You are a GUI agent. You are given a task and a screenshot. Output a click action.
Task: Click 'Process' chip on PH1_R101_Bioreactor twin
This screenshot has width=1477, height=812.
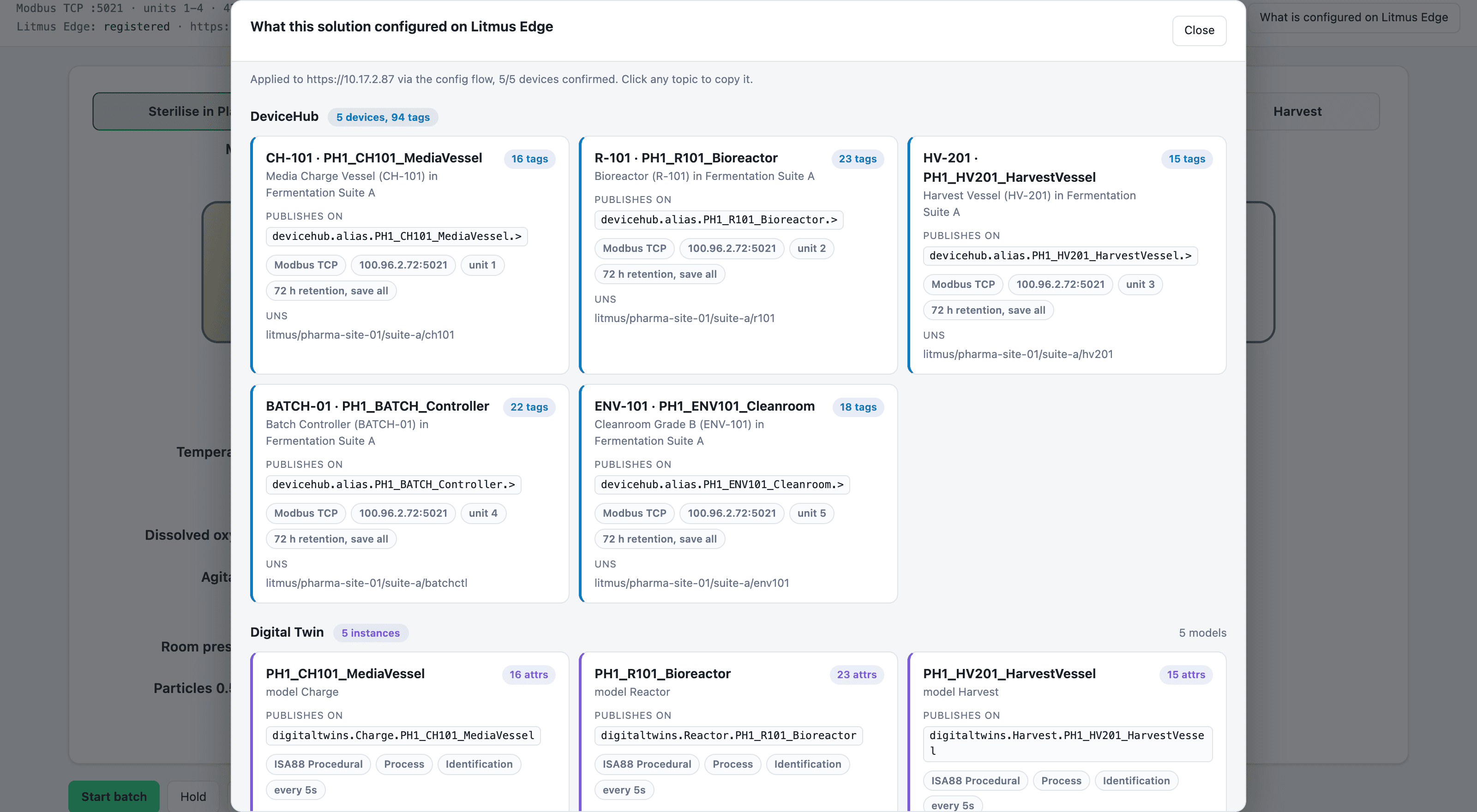click(x=732, y=764)
